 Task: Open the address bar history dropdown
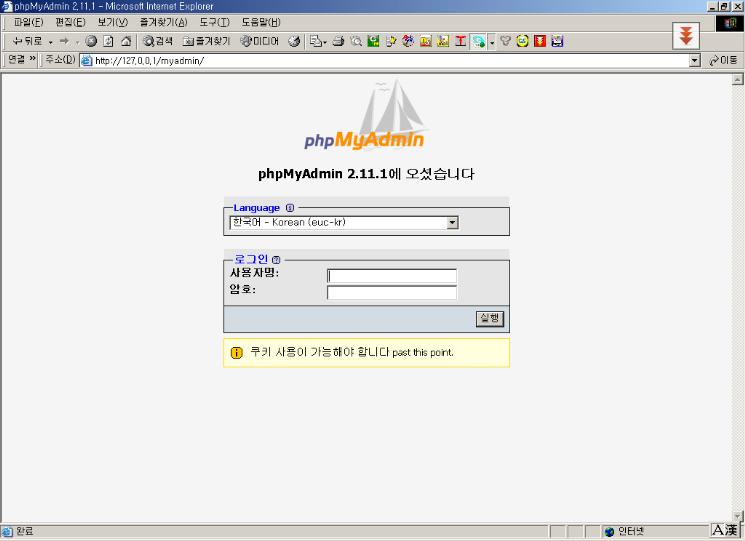click(695, 61)
